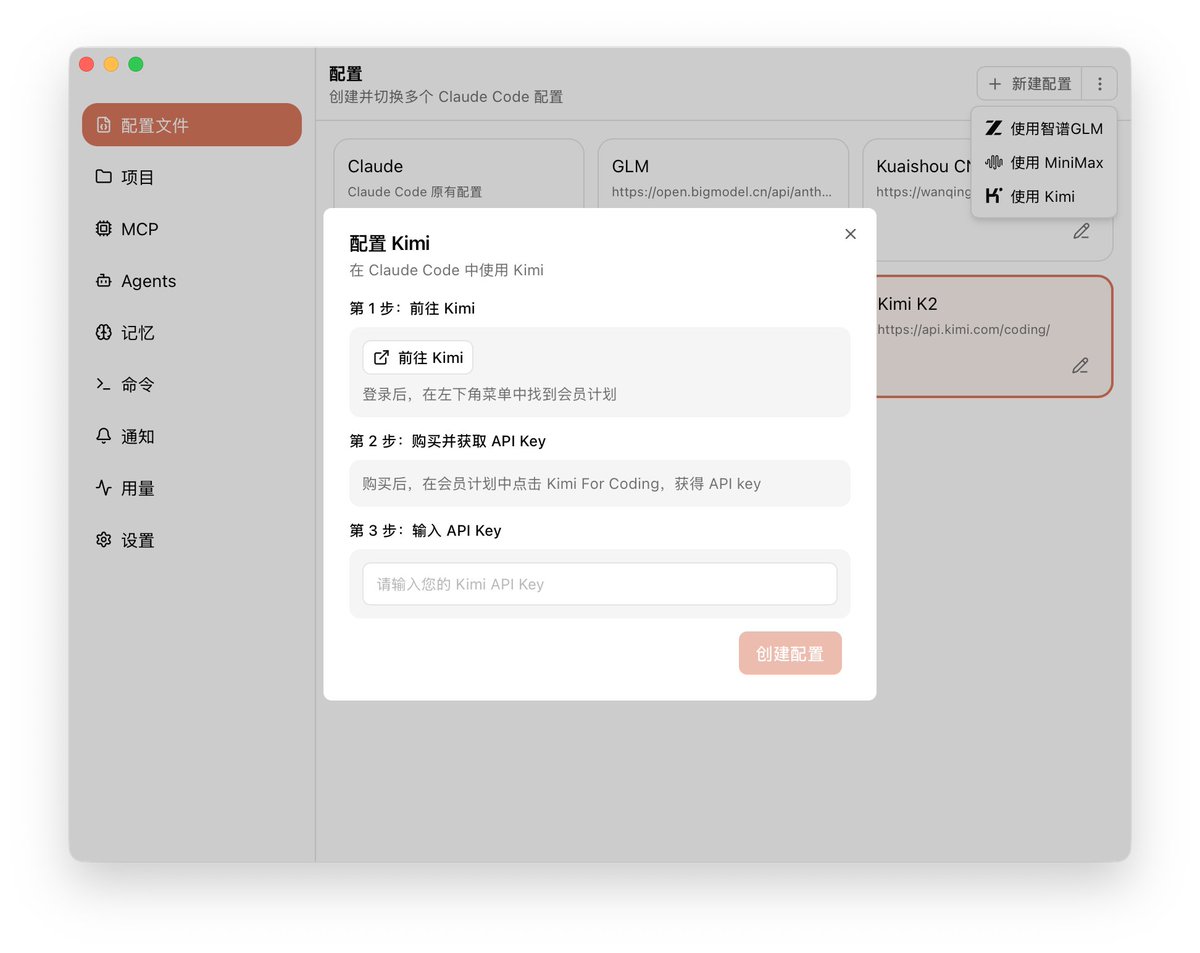Image resolution: width=1200 pixels, height=953 pixels.
Task: Open the 项目 projects section
Action: pyautogui.click(x=104, y=176)
